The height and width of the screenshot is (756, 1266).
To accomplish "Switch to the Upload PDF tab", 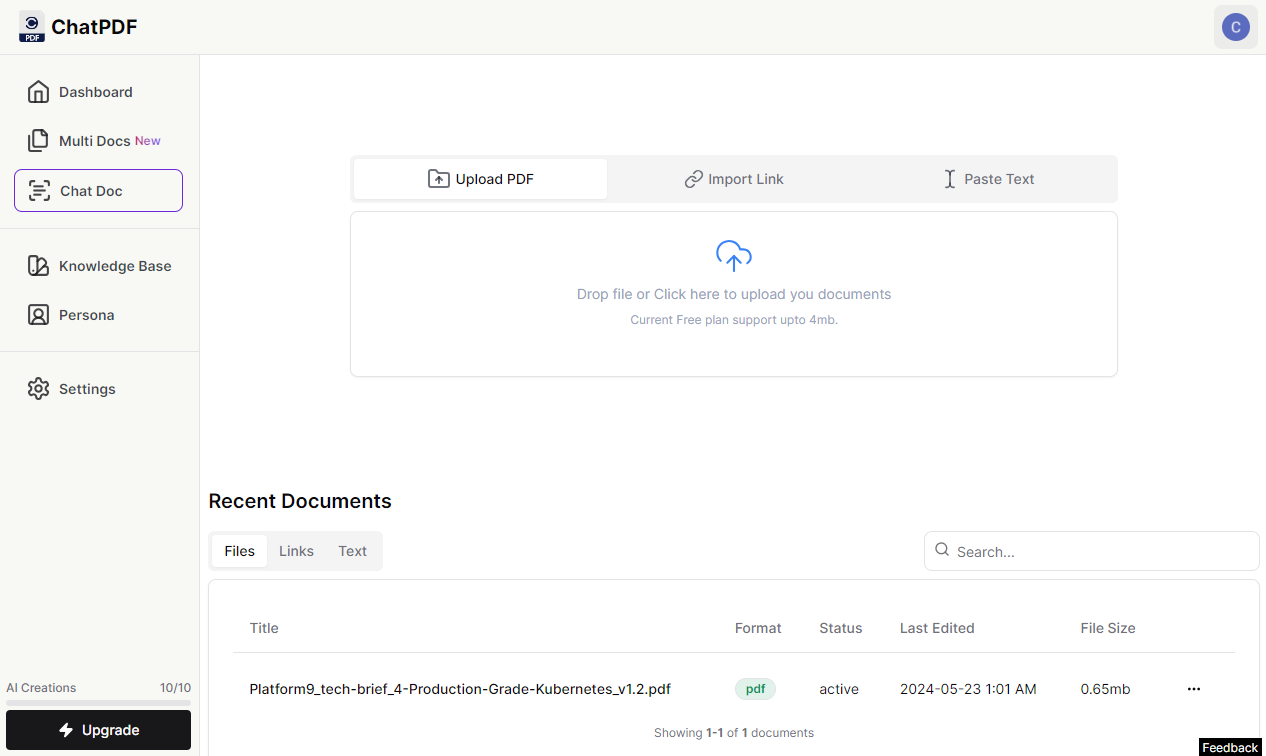I will coord(480,179).
